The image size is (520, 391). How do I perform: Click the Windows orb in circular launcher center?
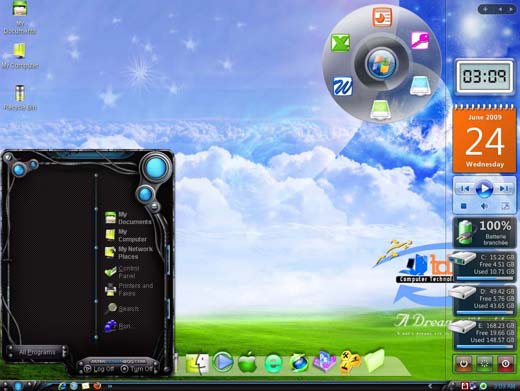(x=381, y=63)
